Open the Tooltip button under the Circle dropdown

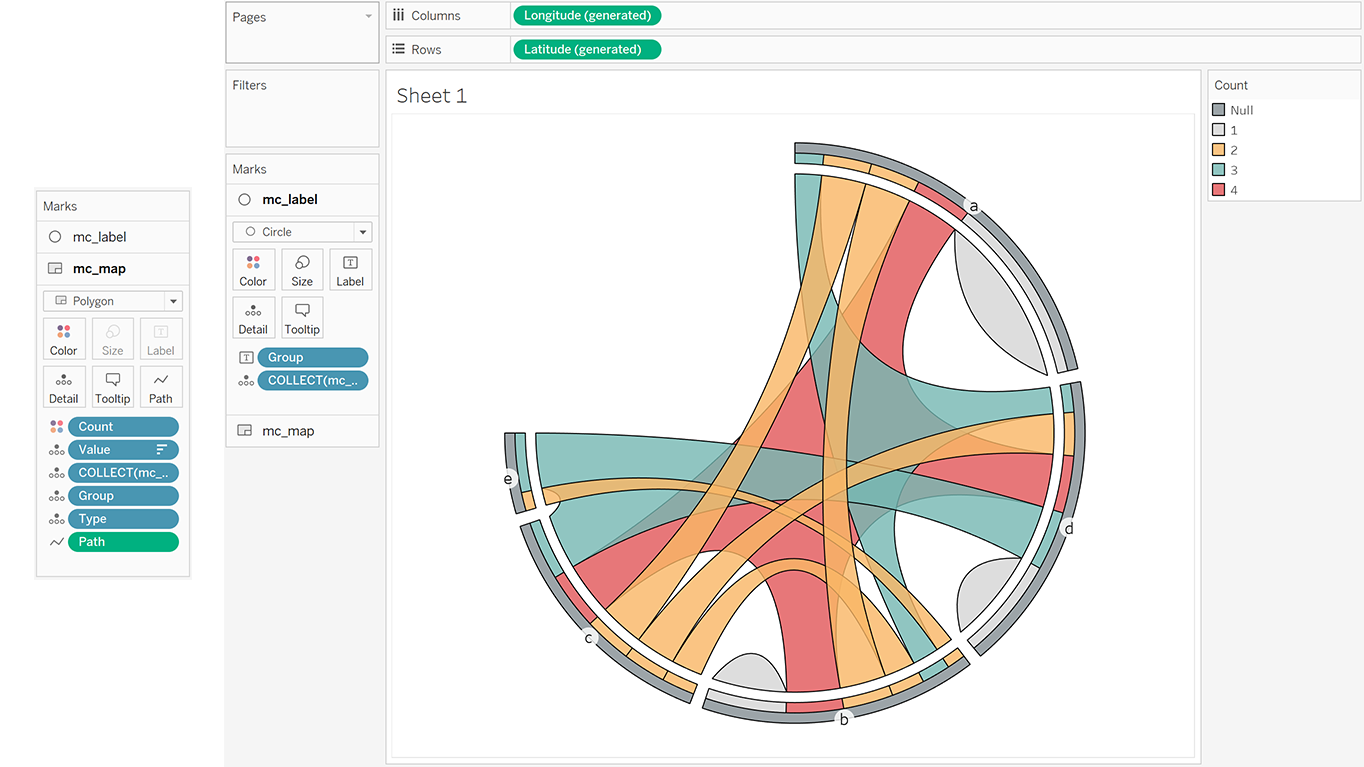tap(302, 317)
